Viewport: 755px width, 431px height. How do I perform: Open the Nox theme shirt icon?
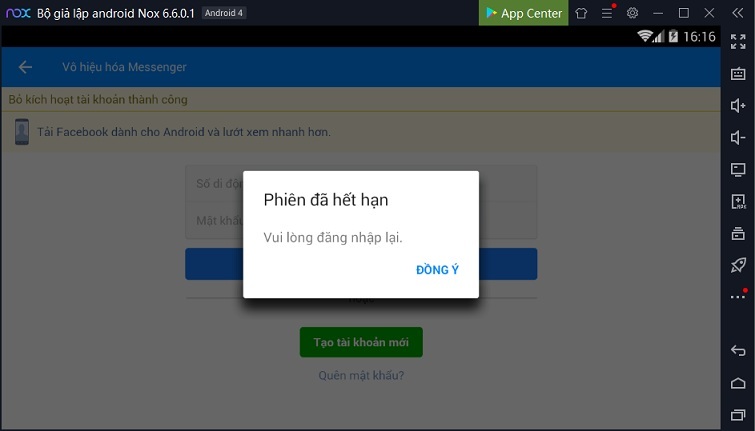[x=581, y=13]
